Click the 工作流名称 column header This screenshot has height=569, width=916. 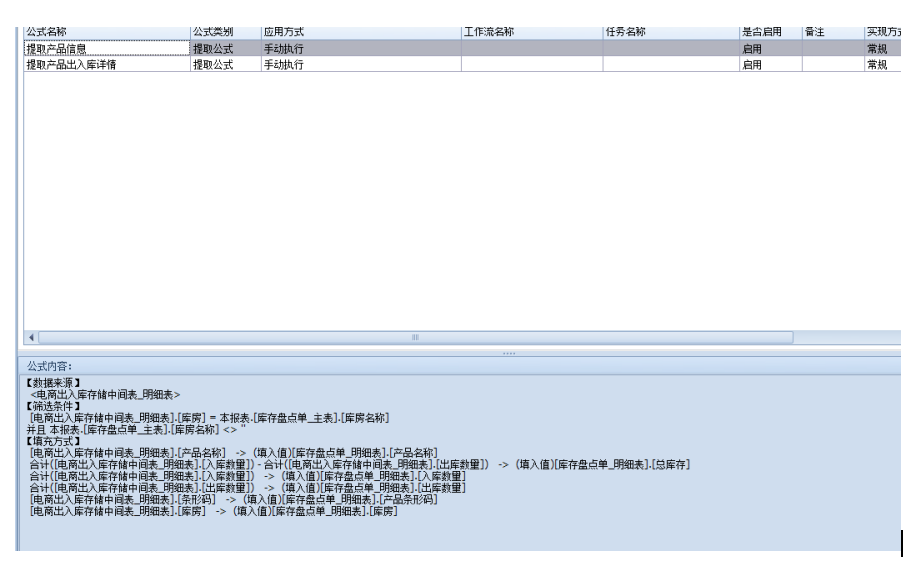coord(488,32)
